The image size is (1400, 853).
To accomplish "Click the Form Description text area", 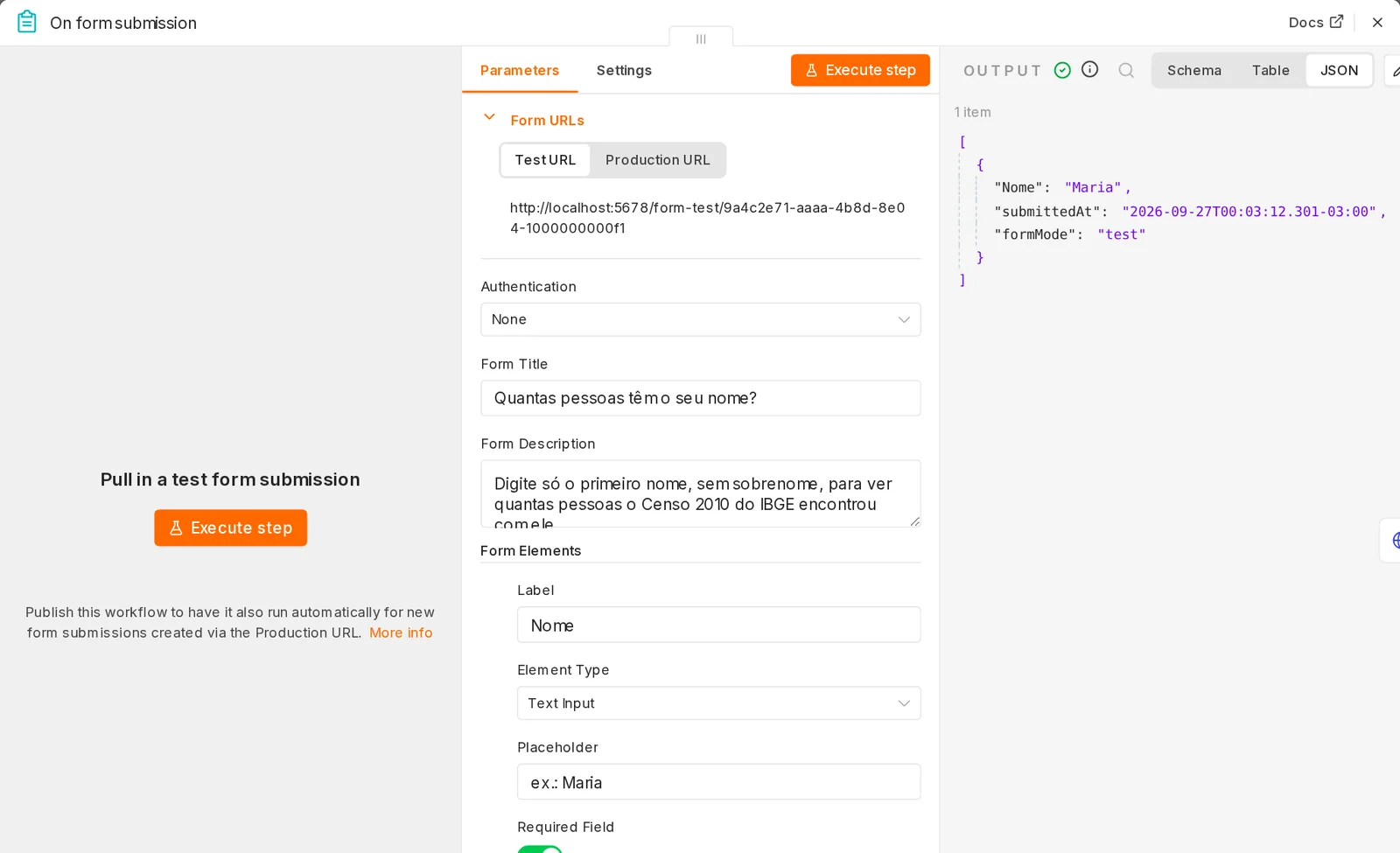I will coord(700,493).
